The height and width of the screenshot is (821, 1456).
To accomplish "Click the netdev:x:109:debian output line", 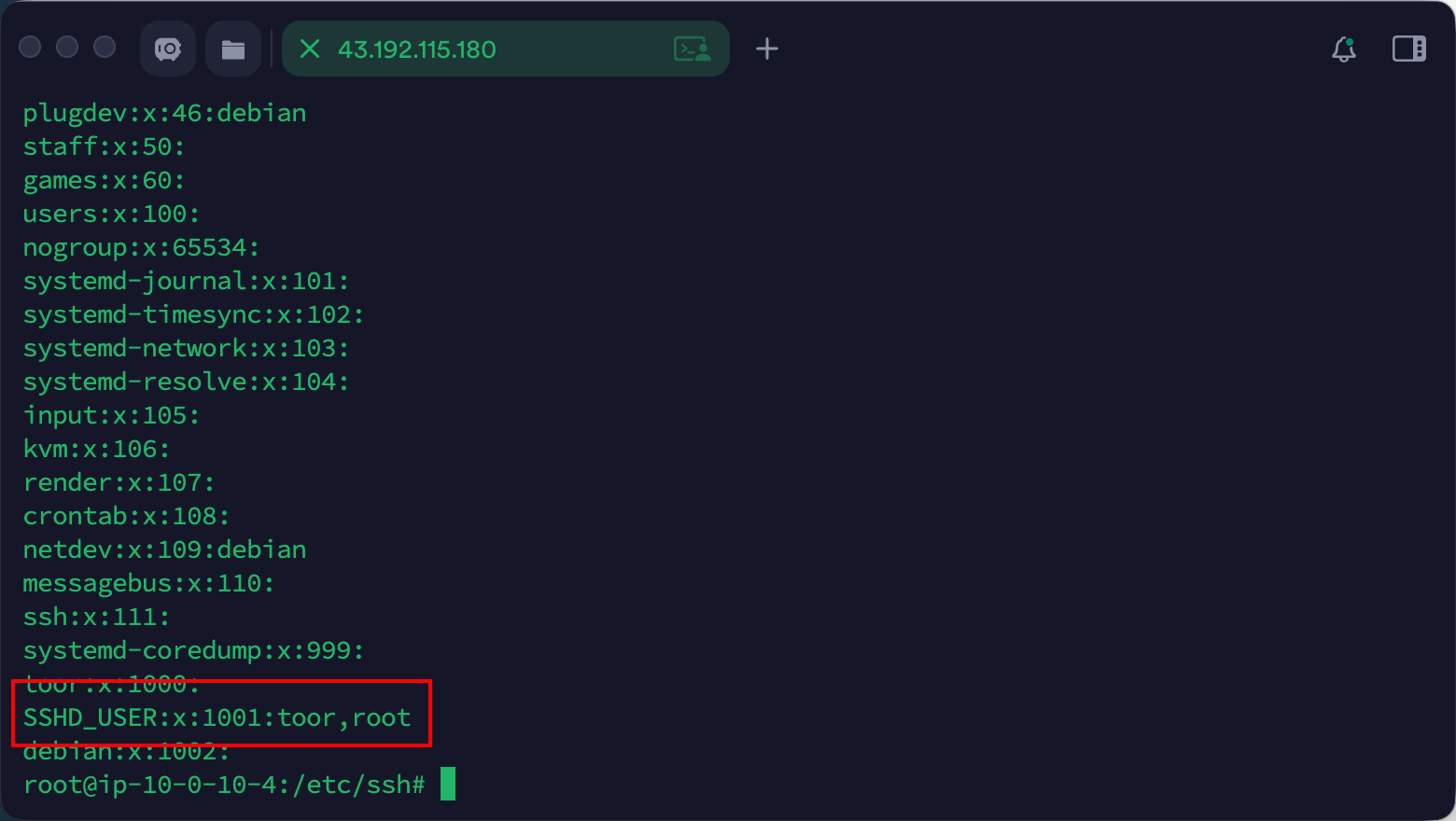I will point(164,550).
